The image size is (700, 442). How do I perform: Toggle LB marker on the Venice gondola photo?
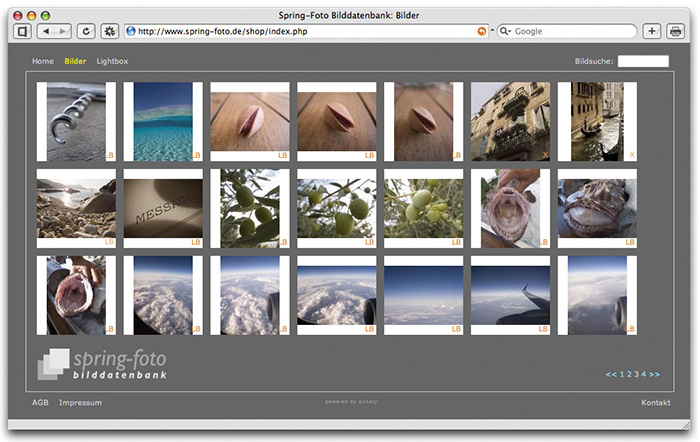click(631, 155)
